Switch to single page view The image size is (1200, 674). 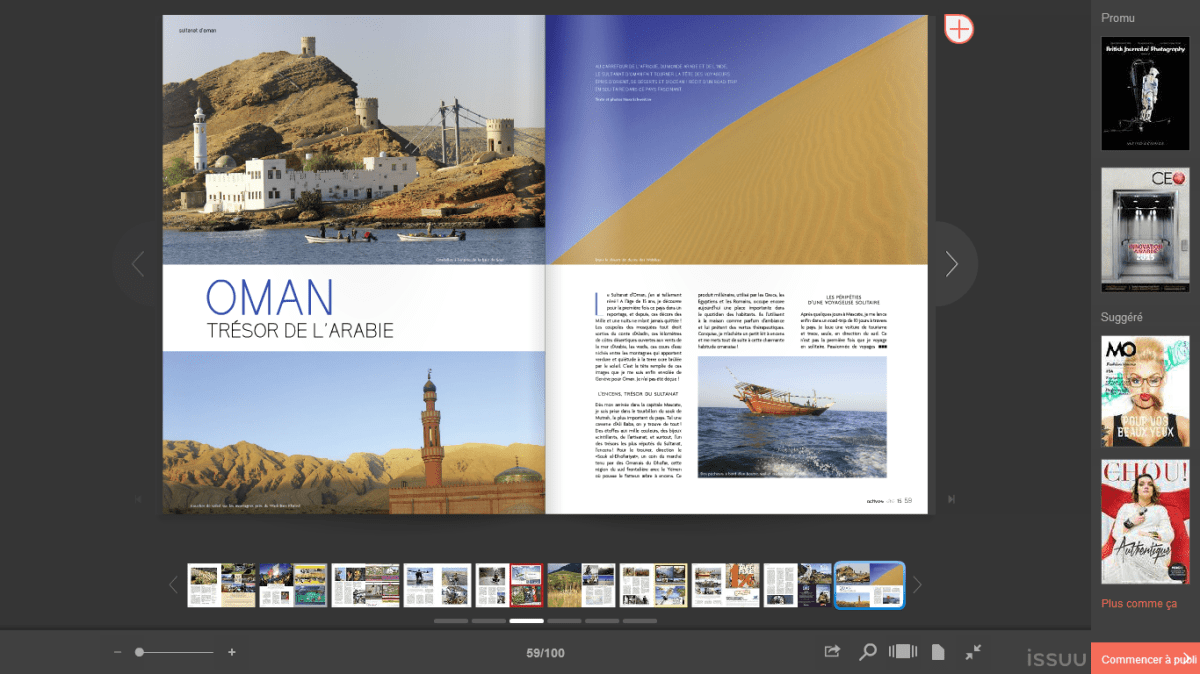[x=938, y=652]
